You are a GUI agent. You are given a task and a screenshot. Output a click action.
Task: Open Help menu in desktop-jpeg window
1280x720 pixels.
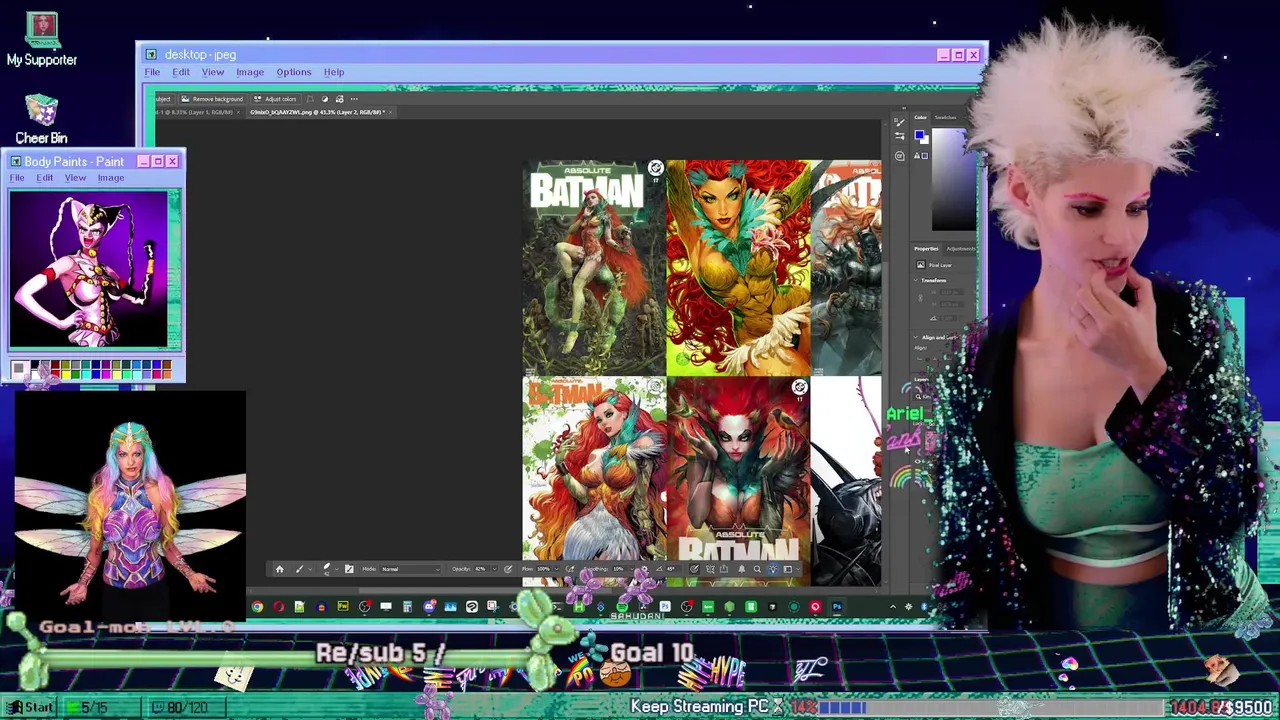(x=334, y=72)
